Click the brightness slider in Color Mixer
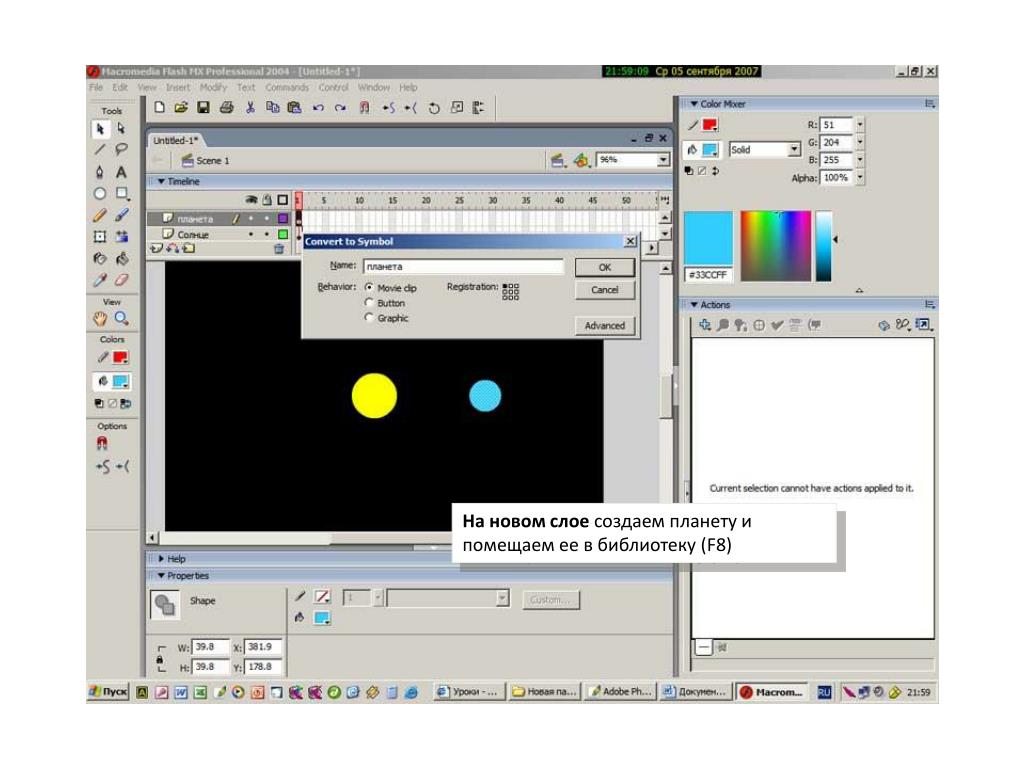Viewport: 1024px width, 768px height. [x=824, y=246]
